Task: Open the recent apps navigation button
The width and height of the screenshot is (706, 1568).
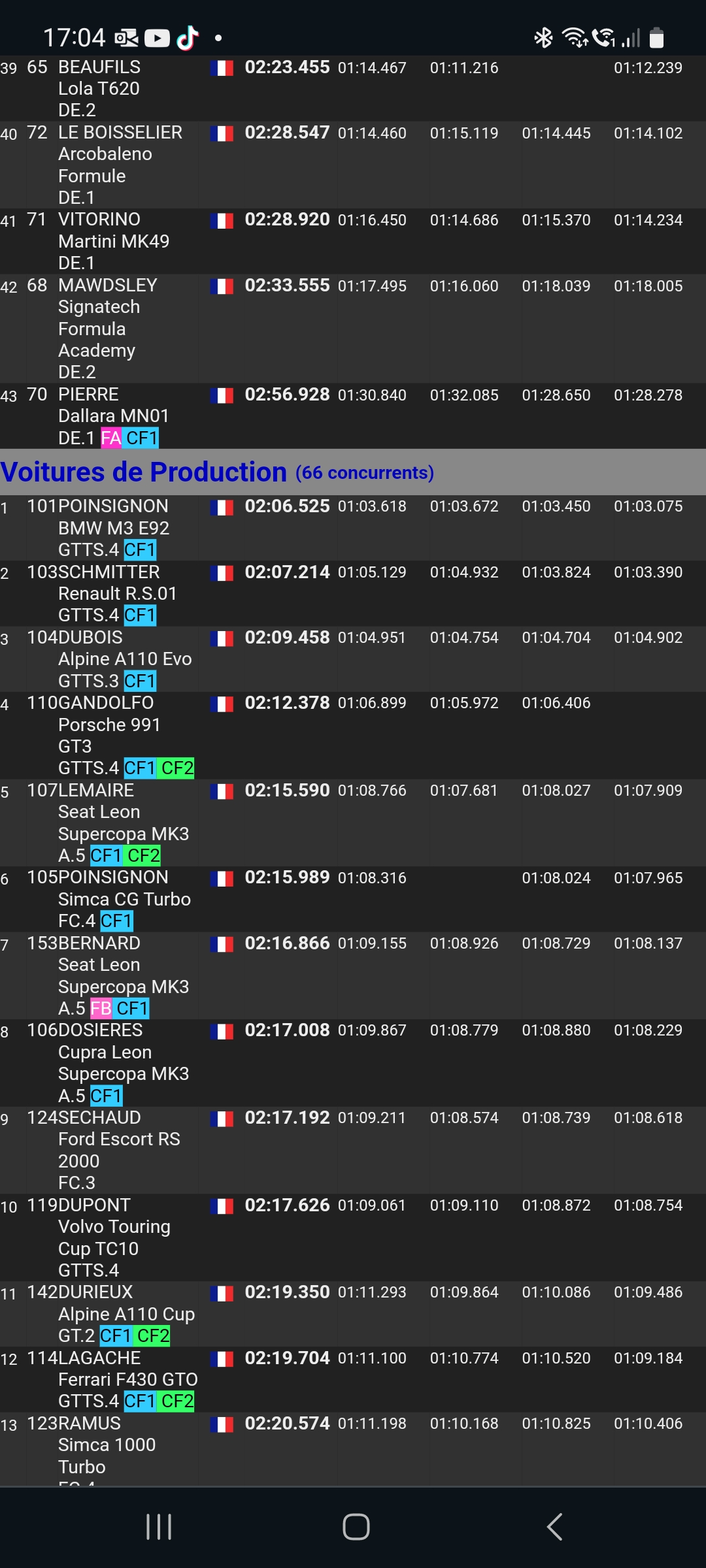Action: [x=159, y=1527]
